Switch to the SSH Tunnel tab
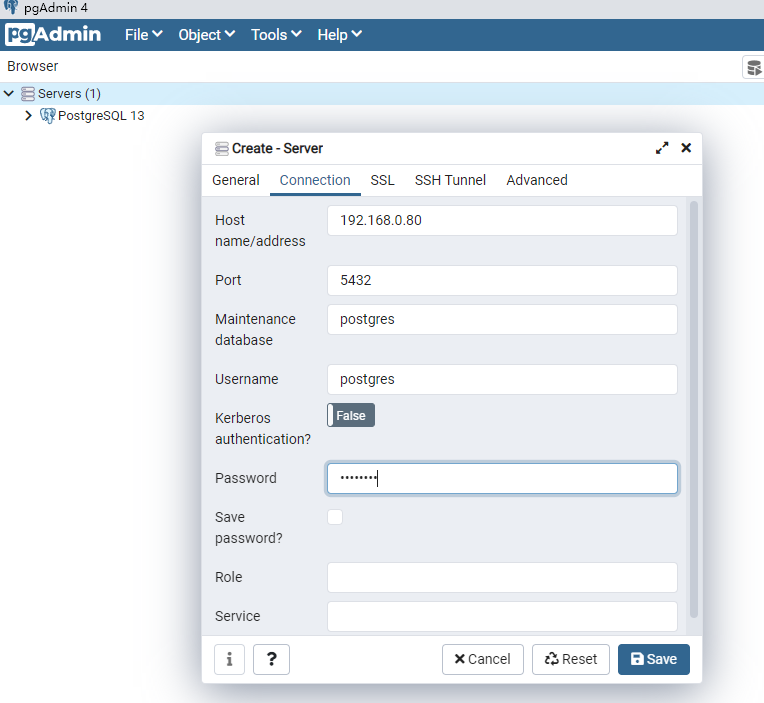Image resolution: width=764 pixels, height=703 pixels. pos(450,180)
